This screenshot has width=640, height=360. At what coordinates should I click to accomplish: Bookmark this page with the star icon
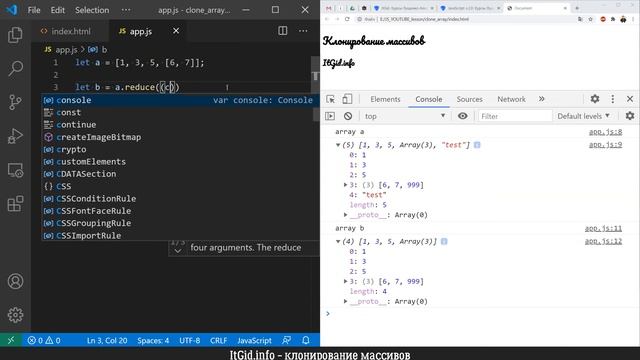click(x=590, y=19)
